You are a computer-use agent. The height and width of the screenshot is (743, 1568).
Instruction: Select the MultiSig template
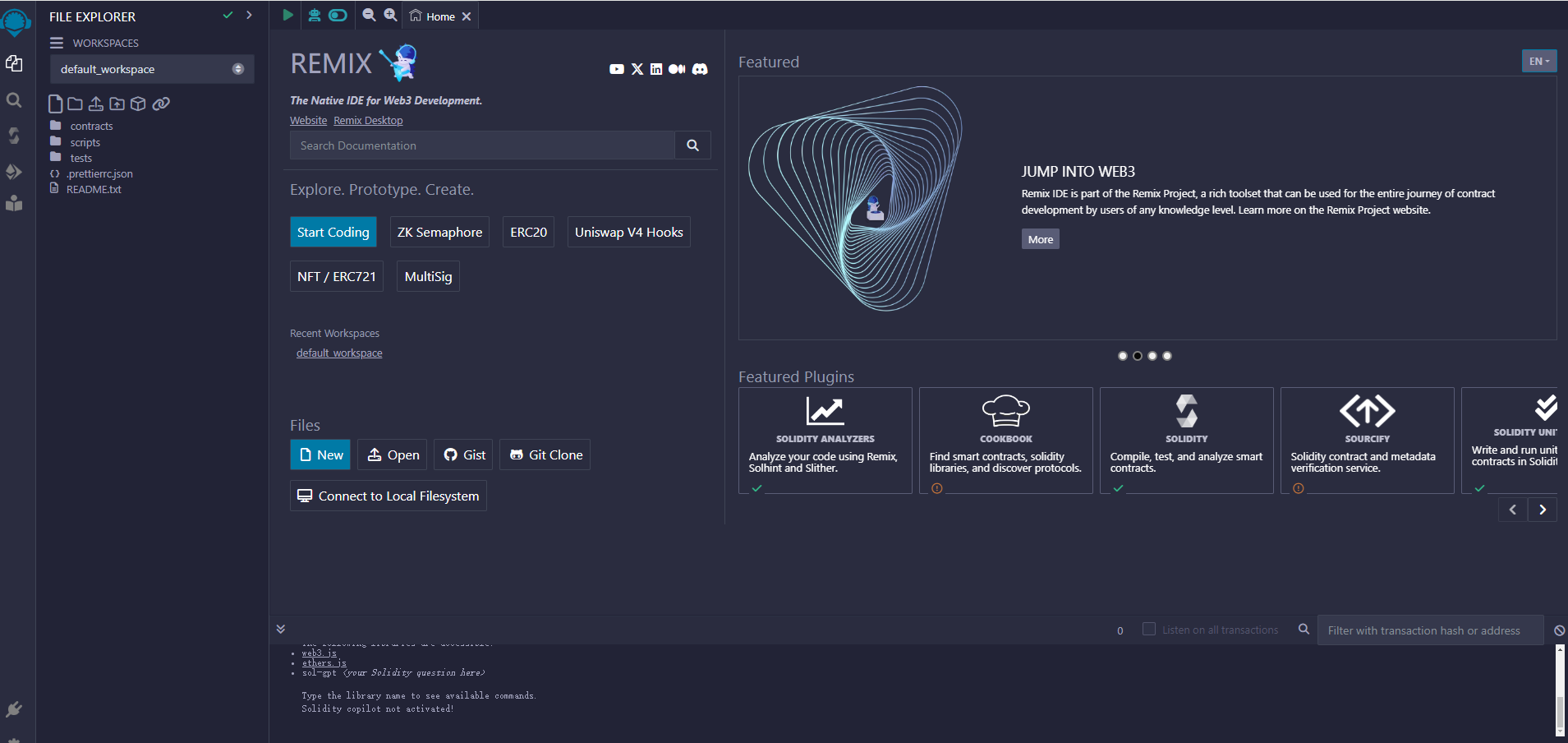[428, 276]
